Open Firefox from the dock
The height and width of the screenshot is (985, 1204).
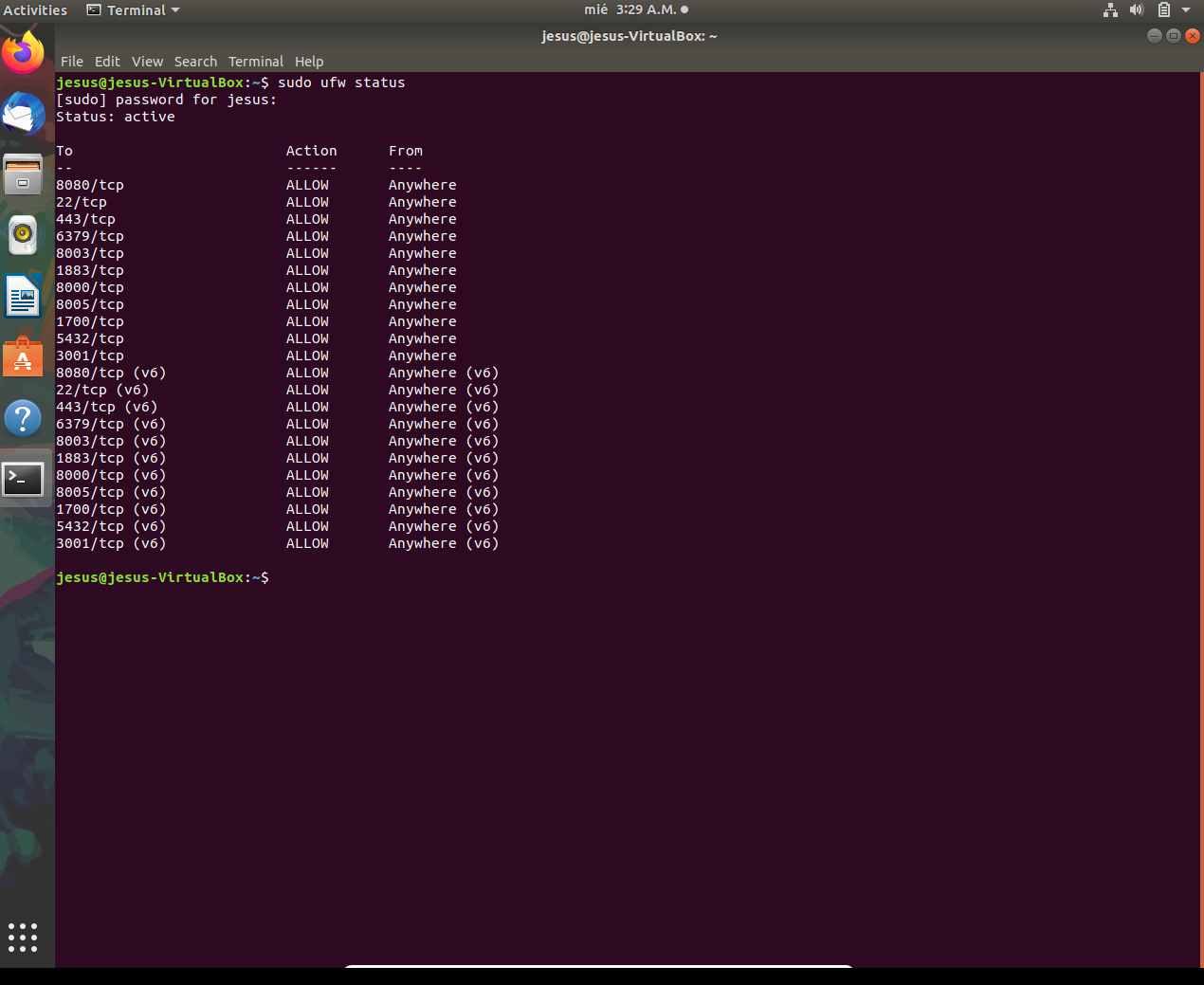(x=24, y=53)
